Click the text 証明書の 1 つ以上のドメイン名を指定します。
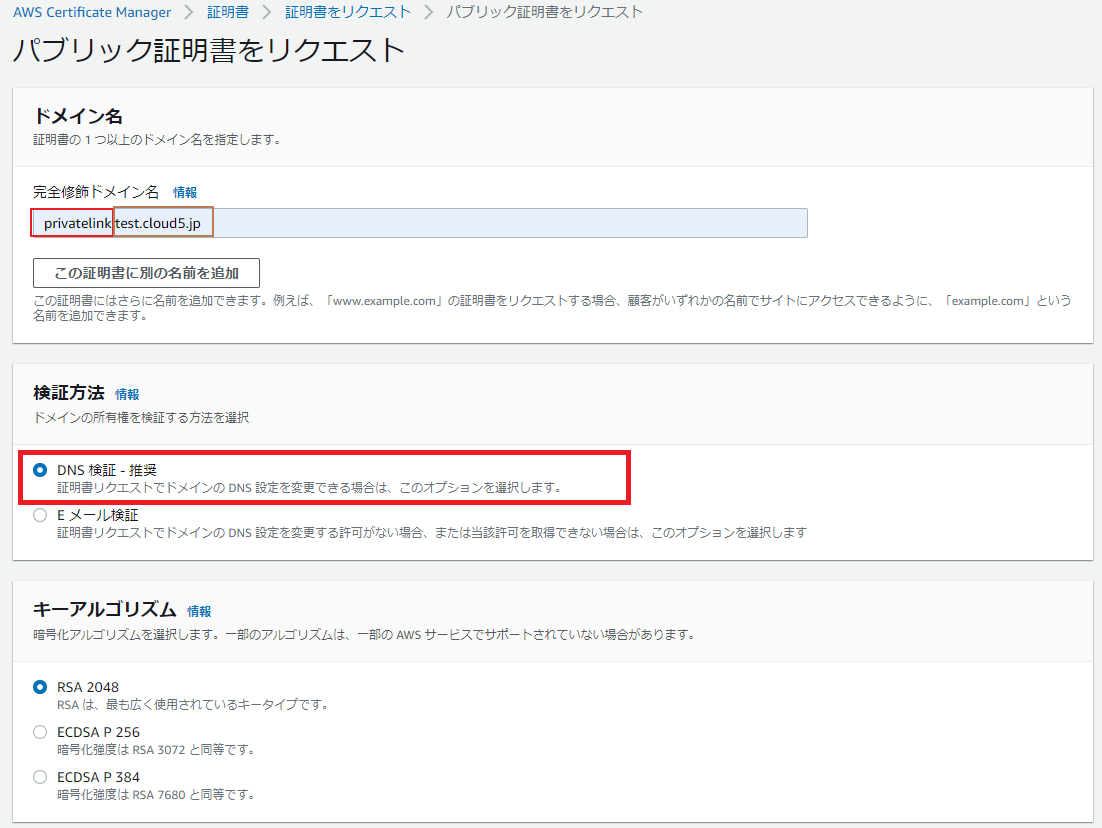This screenshot has height=828, width=1102. (x=157, y=140)
